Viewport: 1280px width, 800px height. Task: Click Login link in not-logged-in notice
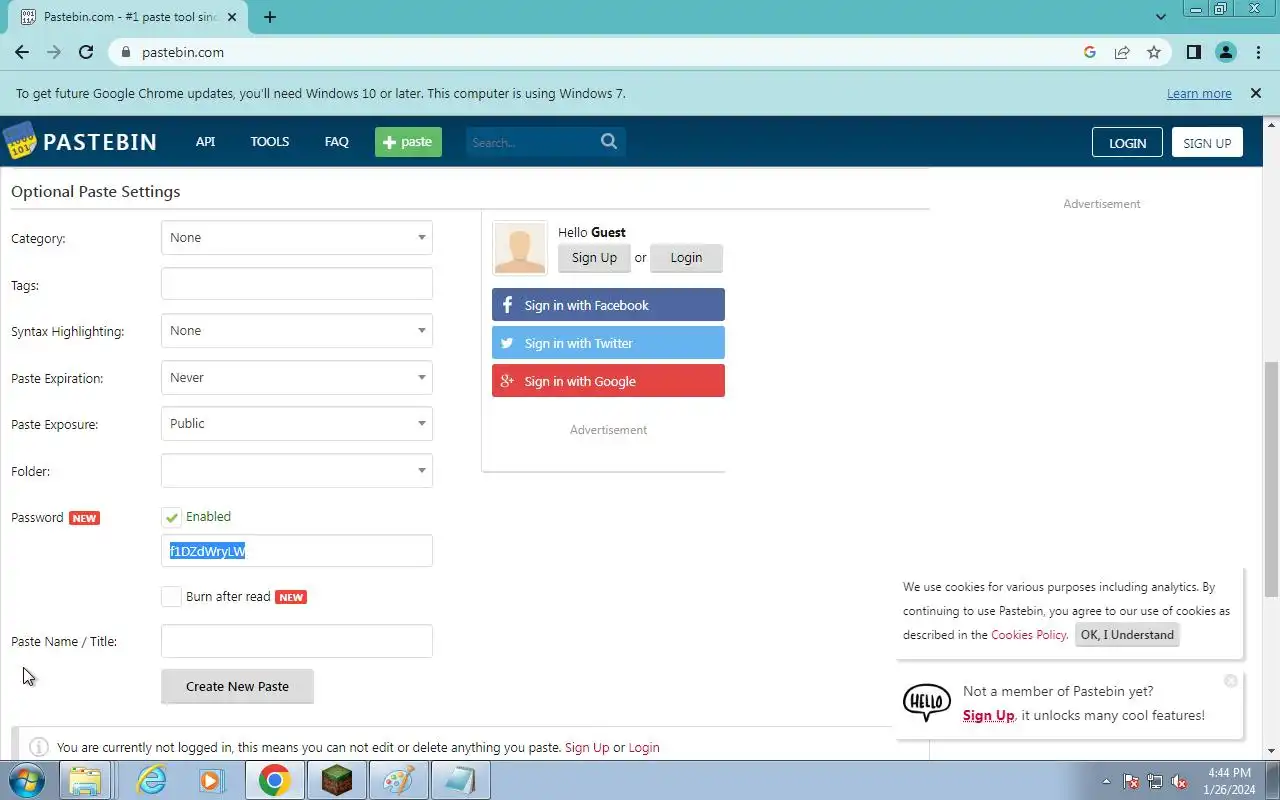point(644,747)
